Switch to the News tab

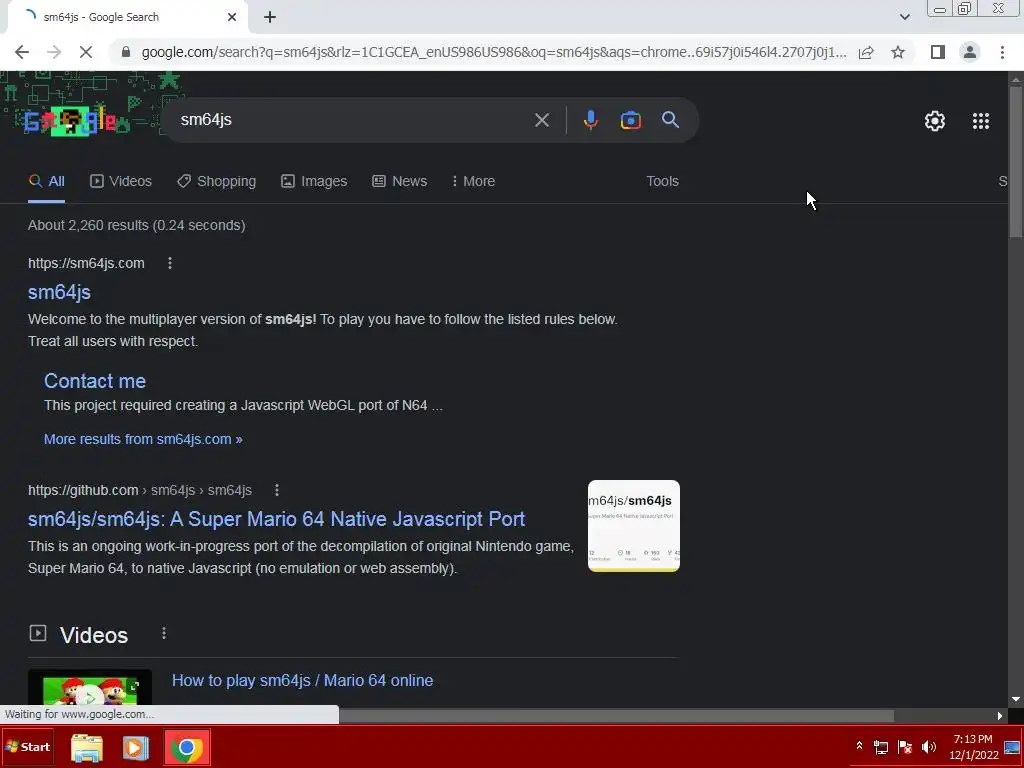click(x=399, y=182)
